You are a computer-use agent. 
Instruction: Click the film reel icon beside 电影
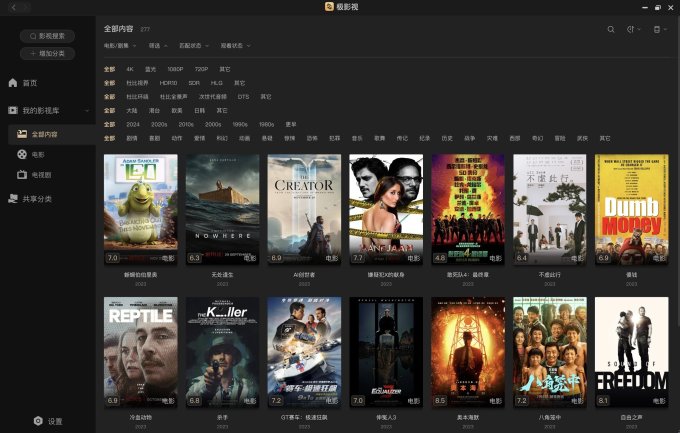coord(22,154)
